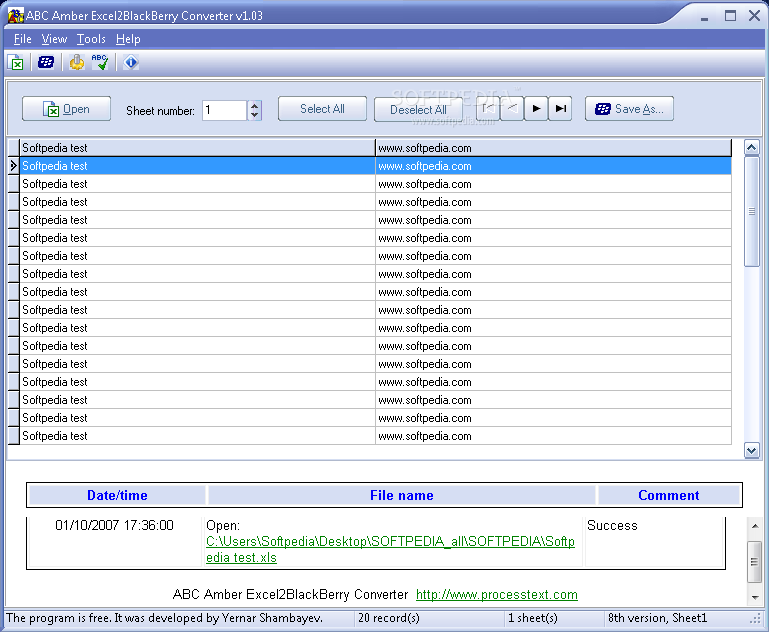The height and width of the screenshot is (632, 769).
Task: Jump to first record navigation button
Action: [x=488, y=108]
